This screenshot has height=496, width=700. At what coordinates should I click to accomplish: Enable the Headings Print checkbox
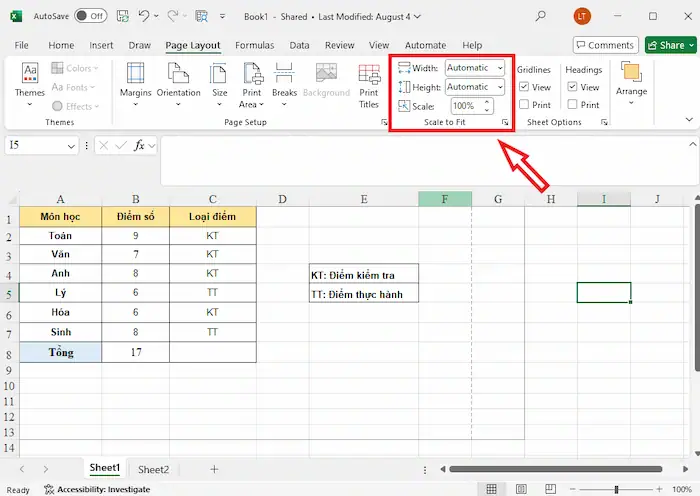pyautogui.click(x=573, y=105)
